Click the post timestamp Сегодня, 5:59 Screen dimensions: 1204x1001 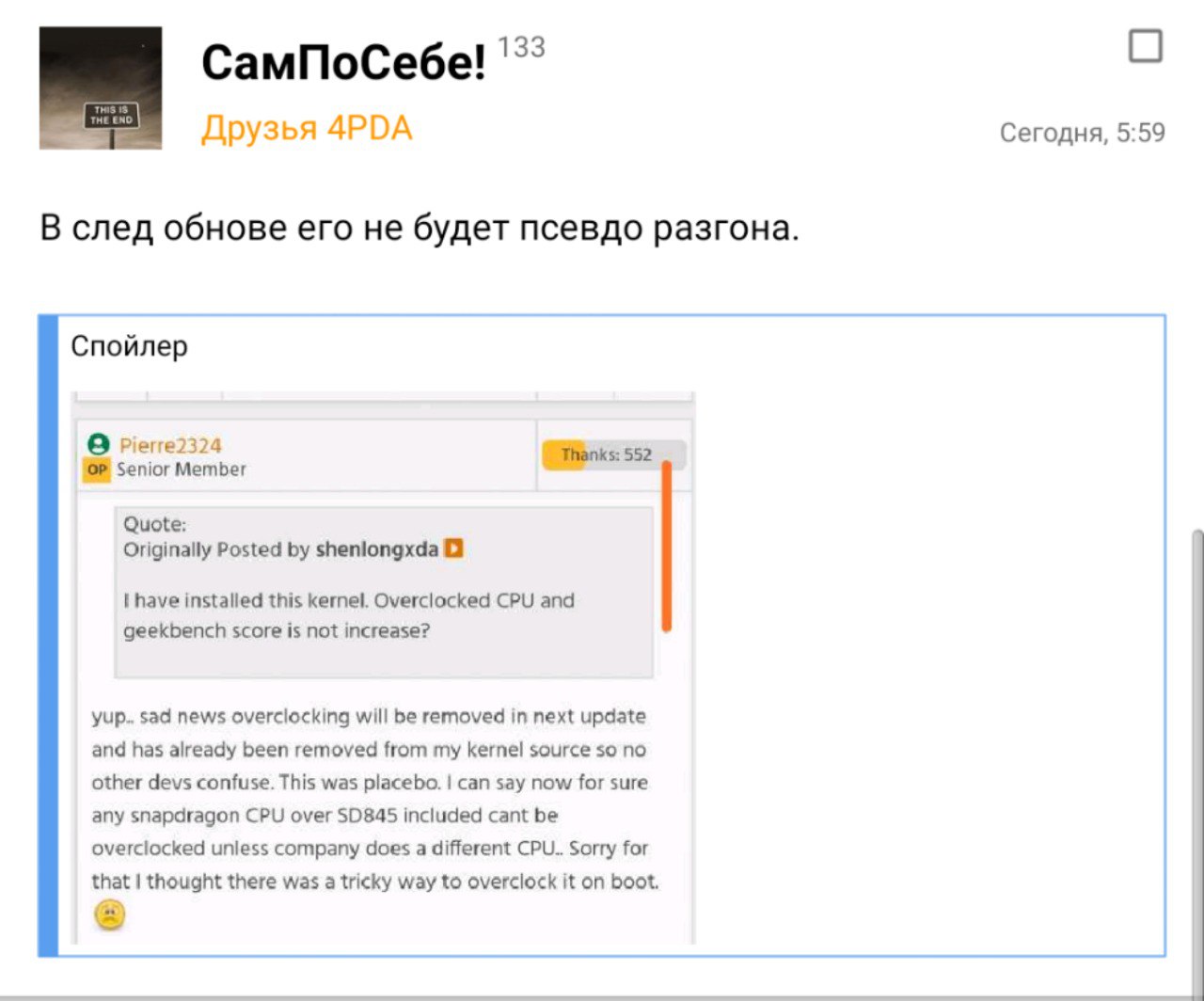pyautogui.click(x=1082, y=133)
